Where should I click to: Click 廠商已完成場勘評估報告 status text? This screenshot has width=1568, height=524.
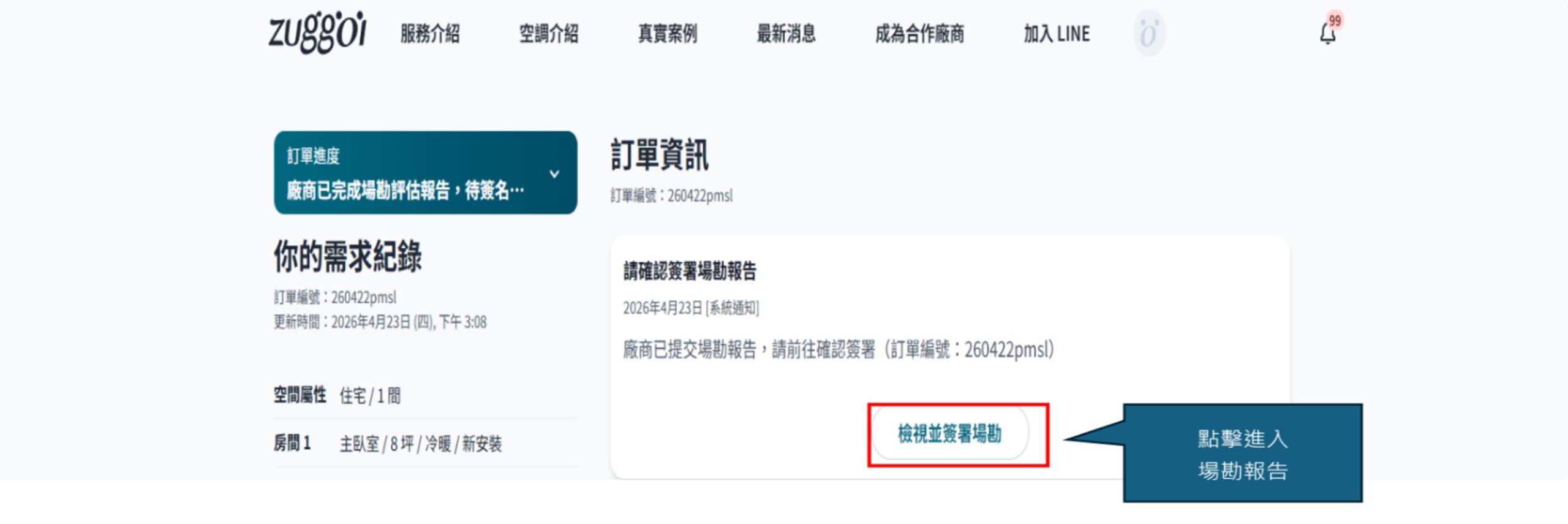[405, 191]
